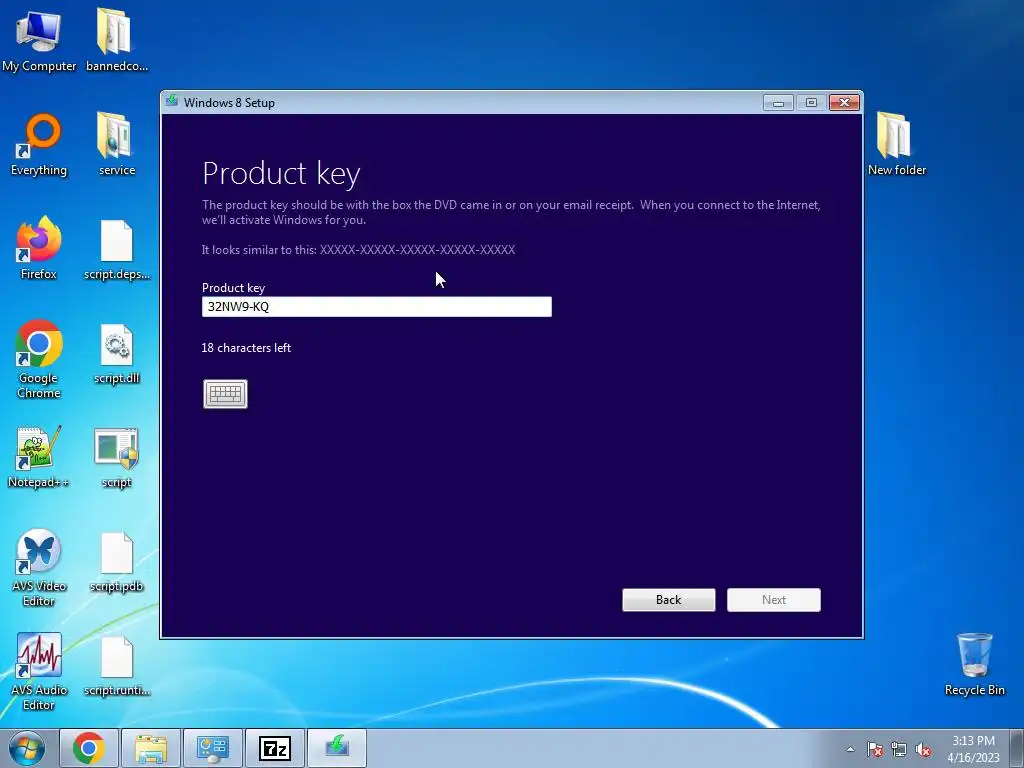Select the New folder desktop icon

click(x=896, y=145)
